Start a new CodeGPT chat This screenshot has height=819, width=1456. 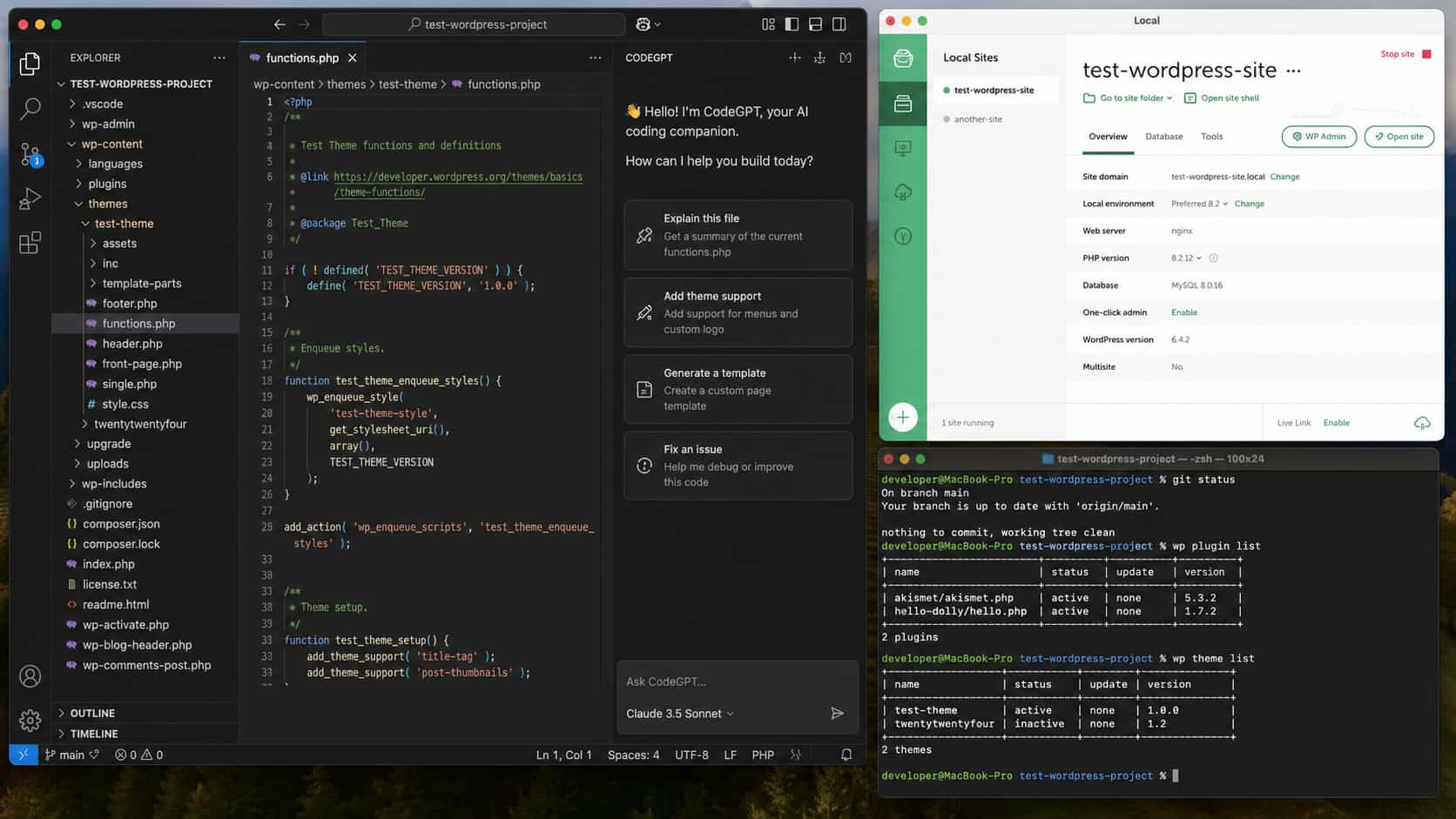point(794,57)
